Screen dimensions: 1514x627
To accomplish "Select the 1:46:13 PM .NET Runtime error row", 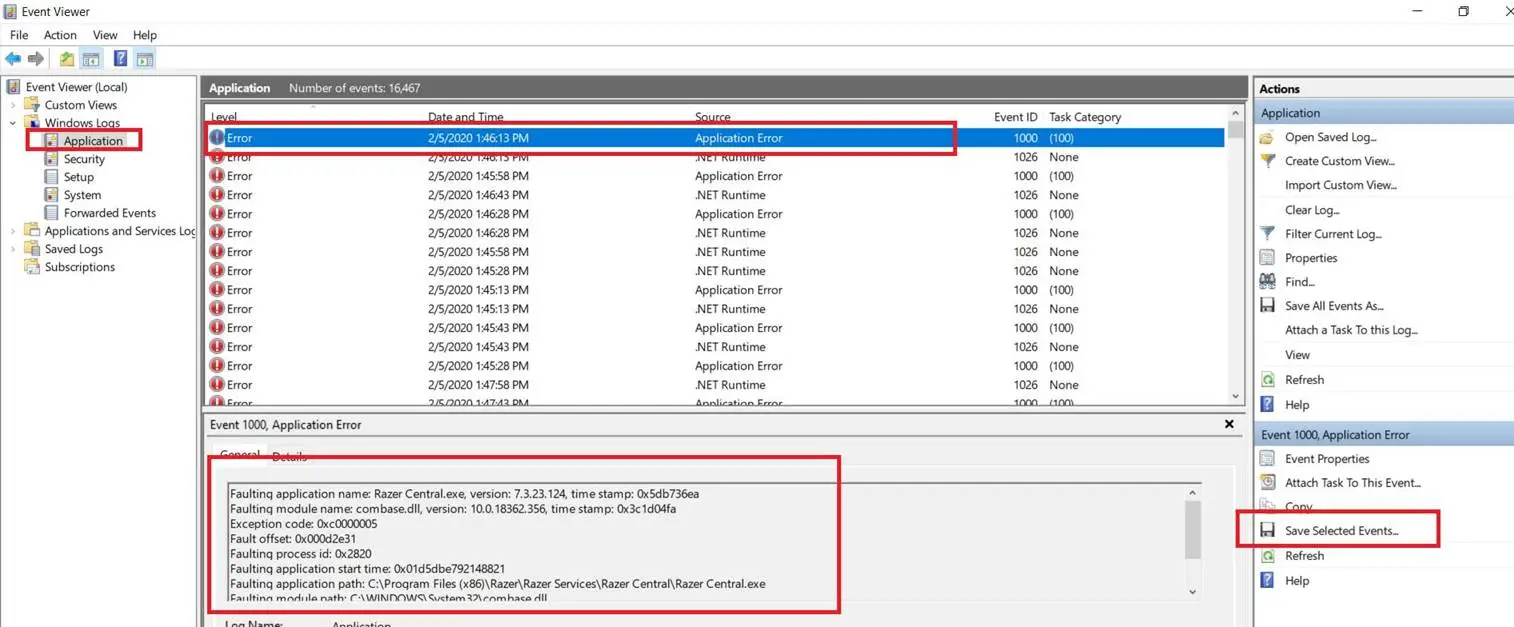I will click(x=715, y=157).
